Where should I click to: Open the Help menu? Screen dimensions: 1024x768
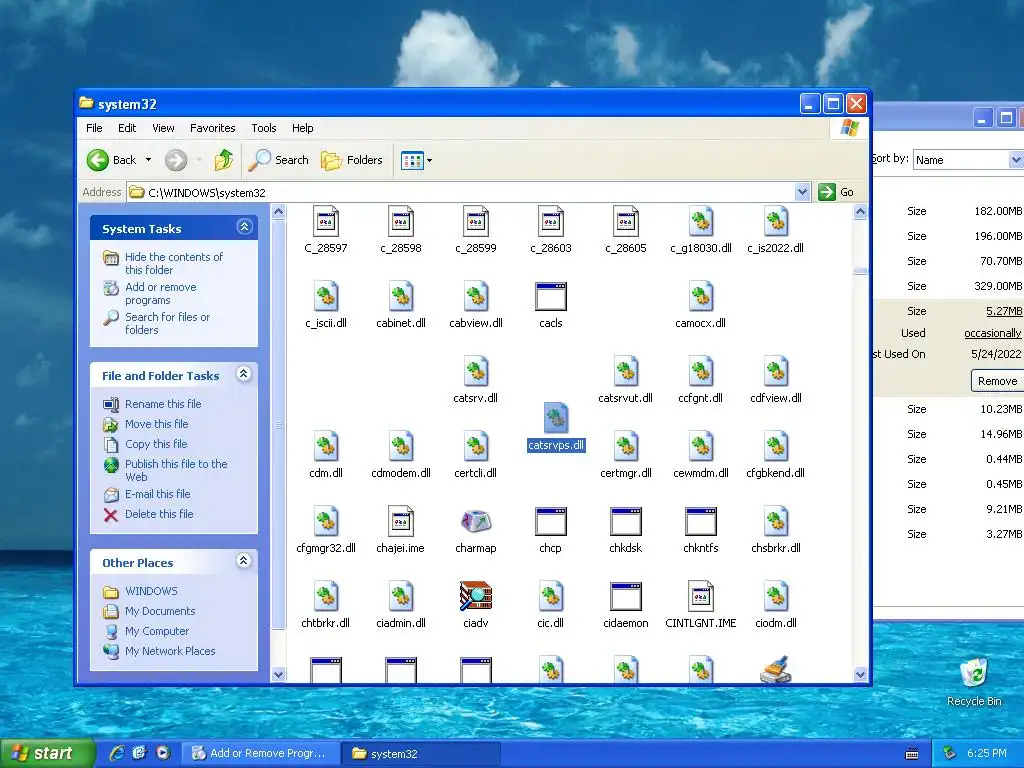coord(302,128)
